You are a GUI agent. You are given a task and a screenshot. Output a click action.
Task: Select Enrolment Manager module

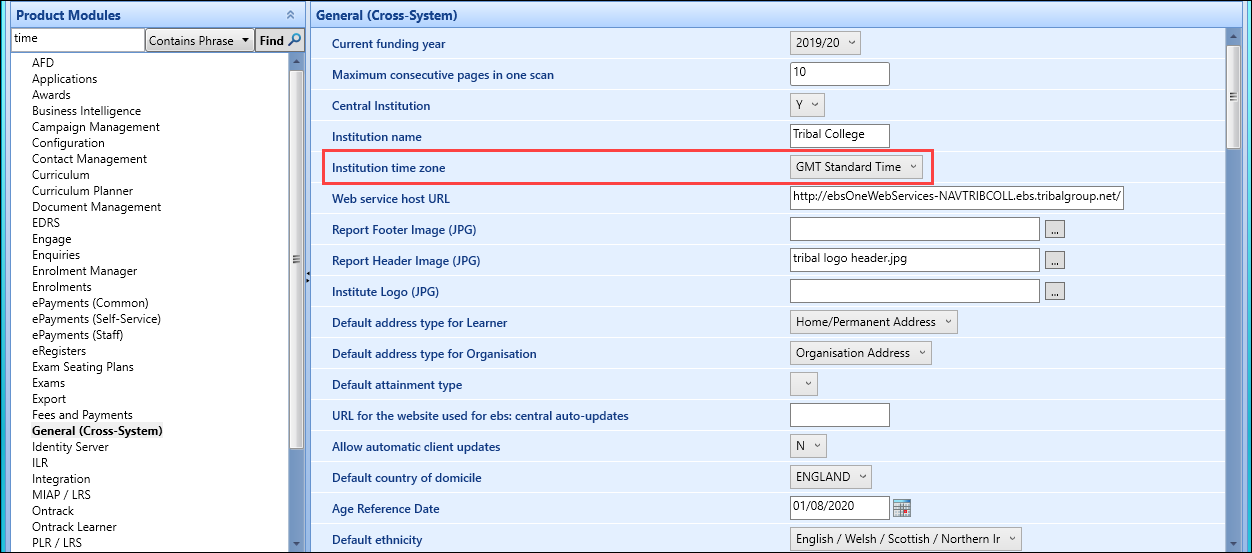(x=84, y=271)
